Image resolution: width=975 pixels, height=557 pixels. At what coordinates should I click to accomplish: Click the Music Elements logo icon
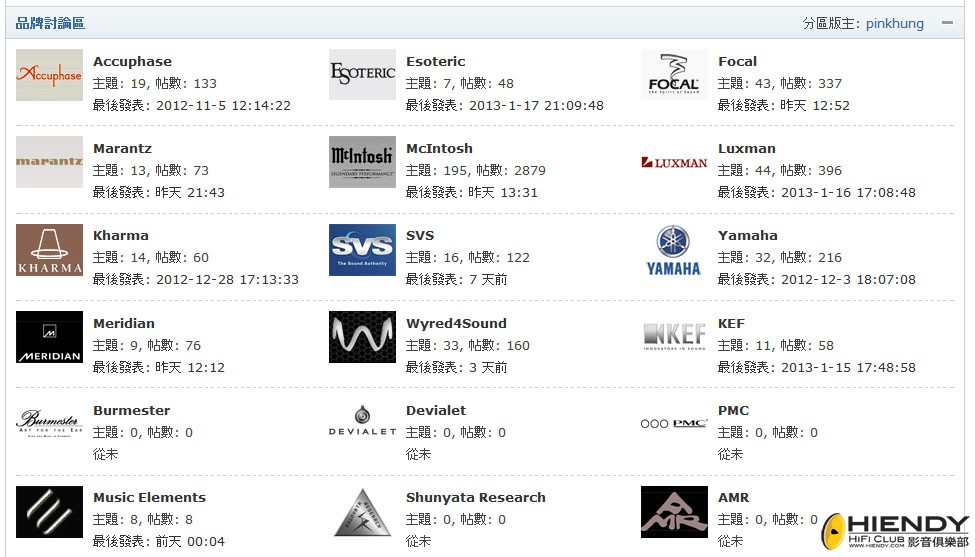coord(49,511)
